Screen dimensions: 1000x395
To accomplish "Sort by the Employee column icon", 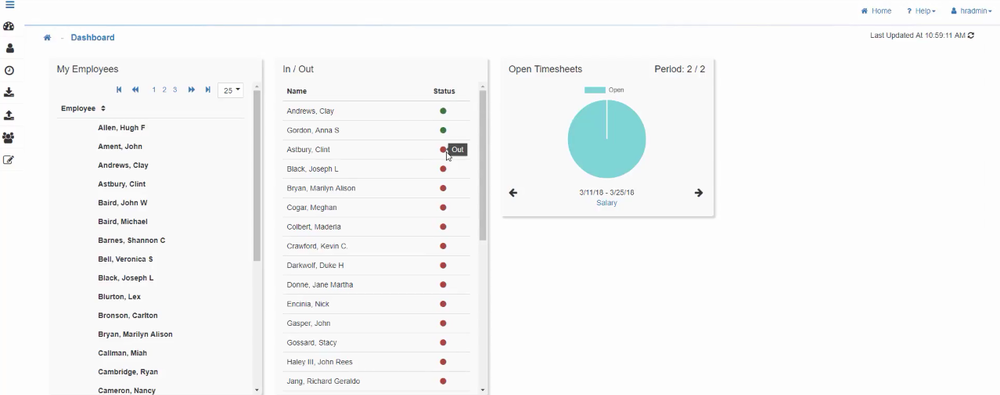I will [x=103, y=108].
